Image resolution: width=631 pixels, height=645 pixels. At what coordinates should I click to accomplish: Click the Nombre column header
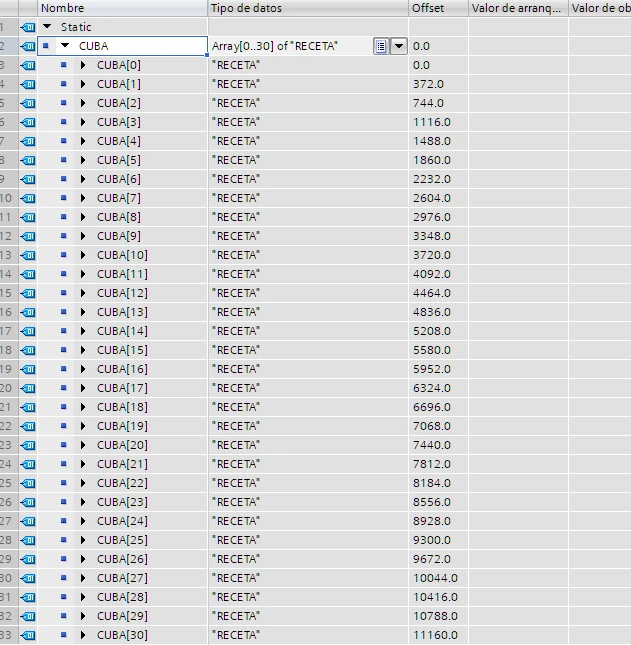coord(123,8)
